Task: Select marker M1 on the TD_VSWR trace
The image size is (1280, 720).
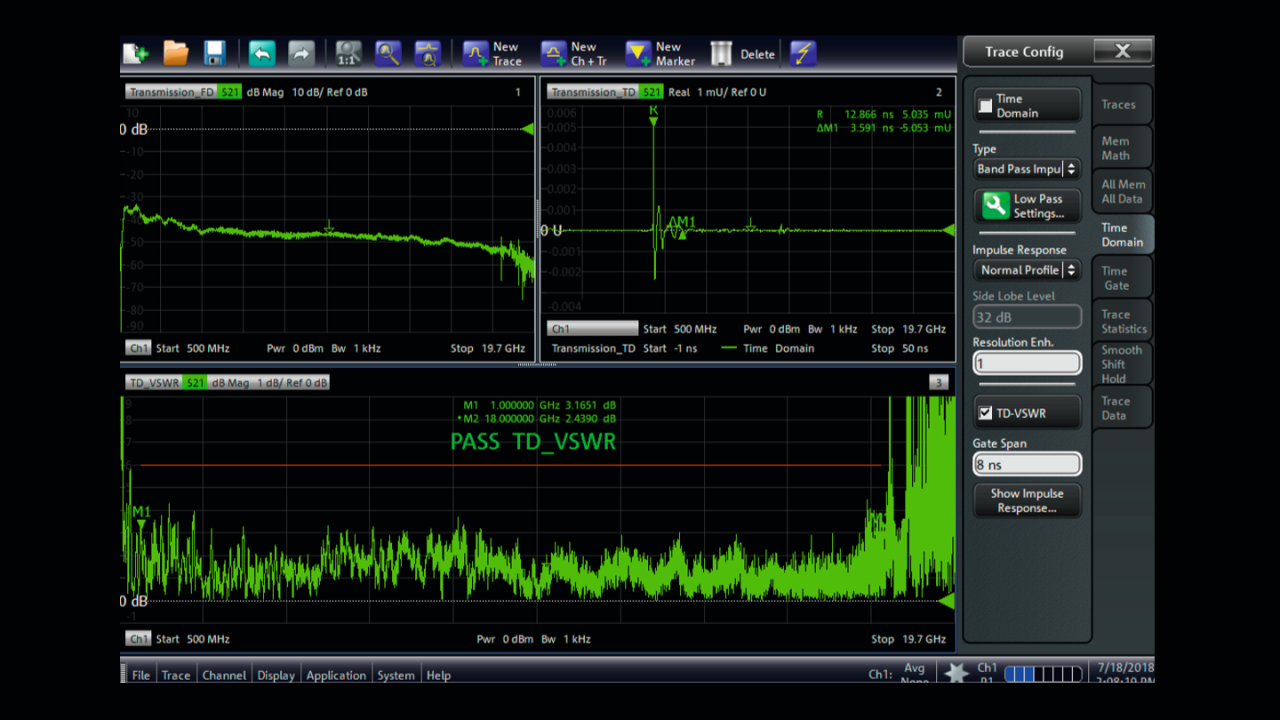Action: pyautogui.click(x=141, y=523)
